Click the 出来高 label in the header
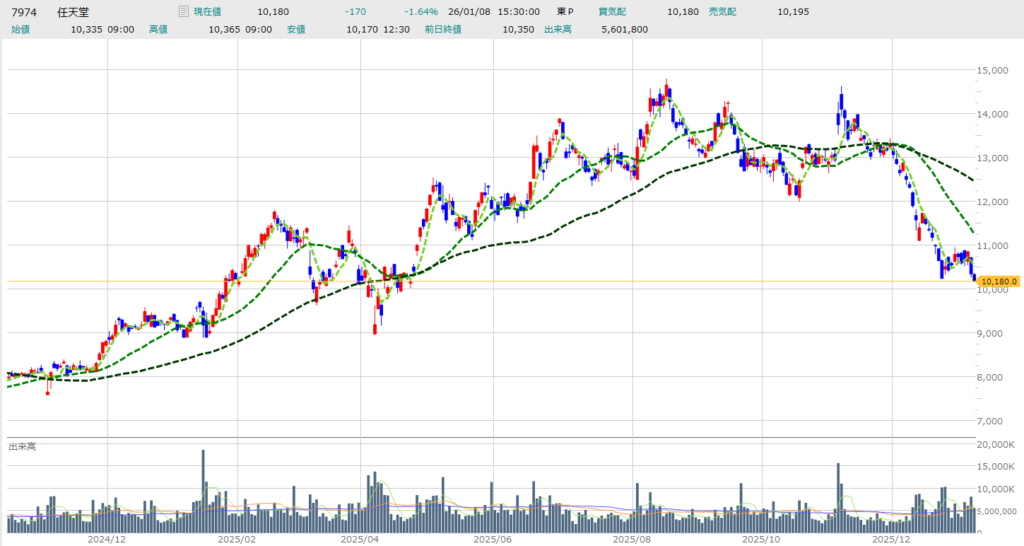This screenshot has height=546, width=1024. [x=557, y=30]
